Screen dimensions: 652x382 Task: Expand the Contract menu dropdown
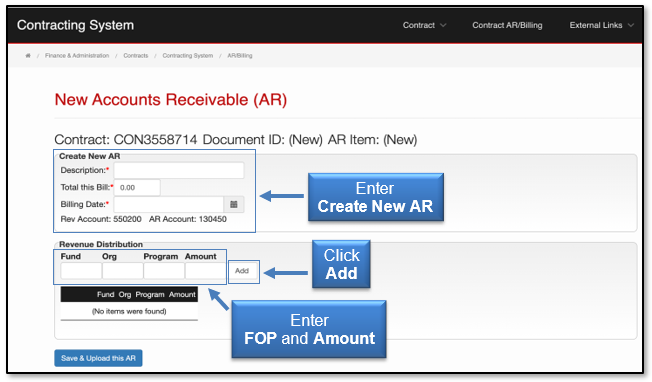click(424, 25)
